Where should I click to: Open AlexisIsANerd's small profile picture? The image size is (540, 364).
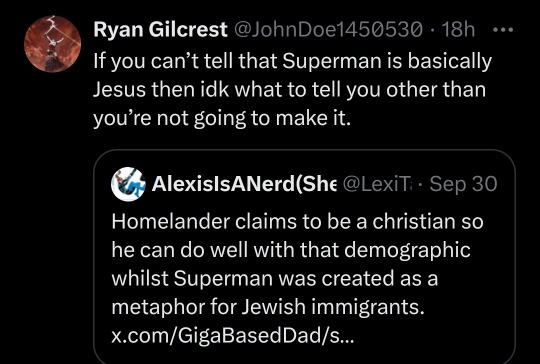point(128,184)
